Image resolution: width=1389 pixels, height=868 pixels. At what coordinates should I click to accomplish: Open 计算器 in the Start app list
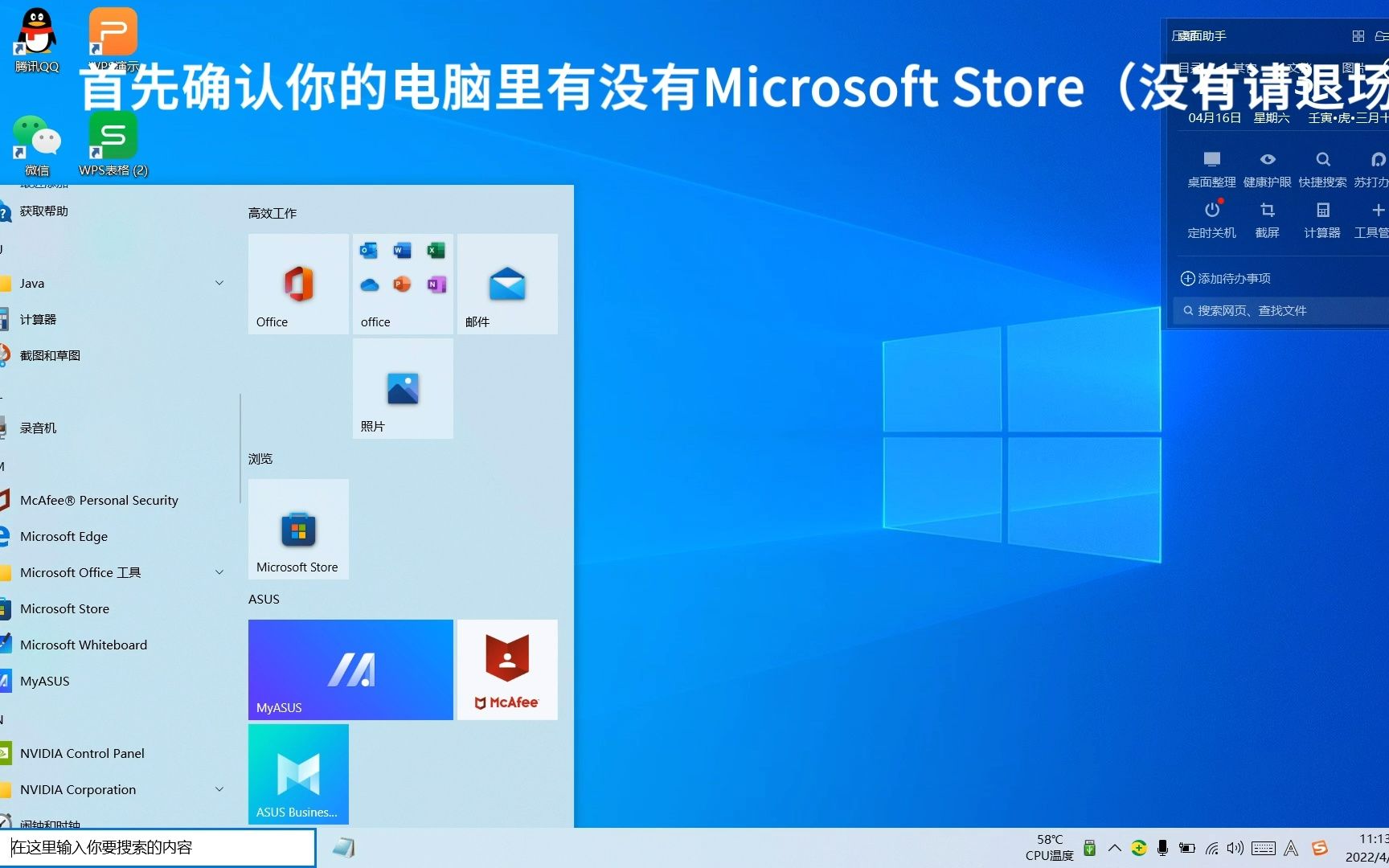[117, 319]
